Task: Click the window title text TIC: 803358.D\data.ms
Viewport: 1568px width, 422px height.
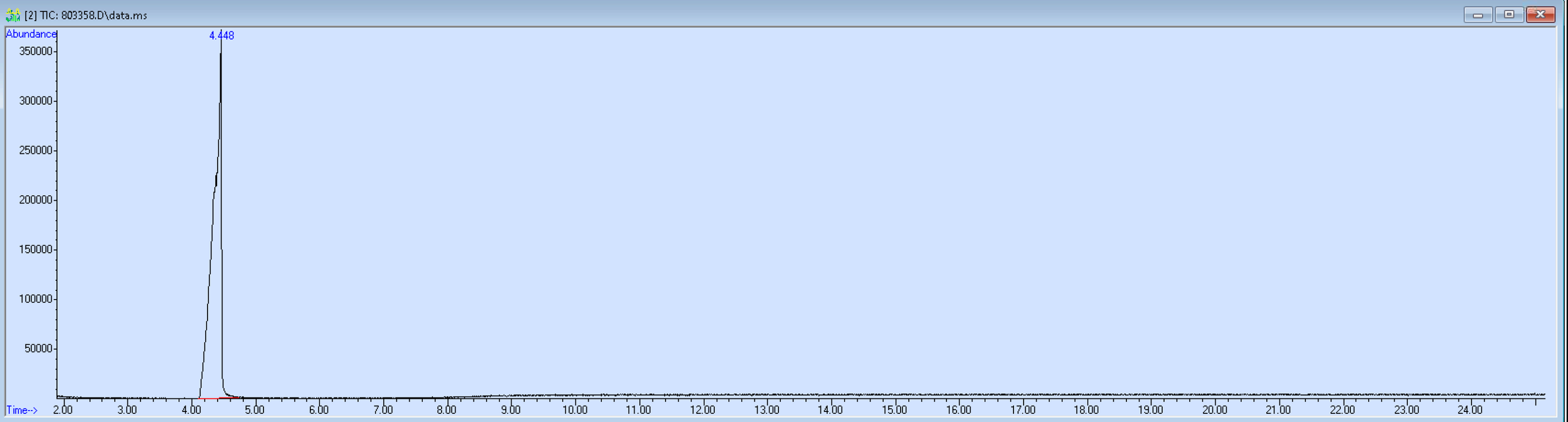Action: [x=93, y=16]
